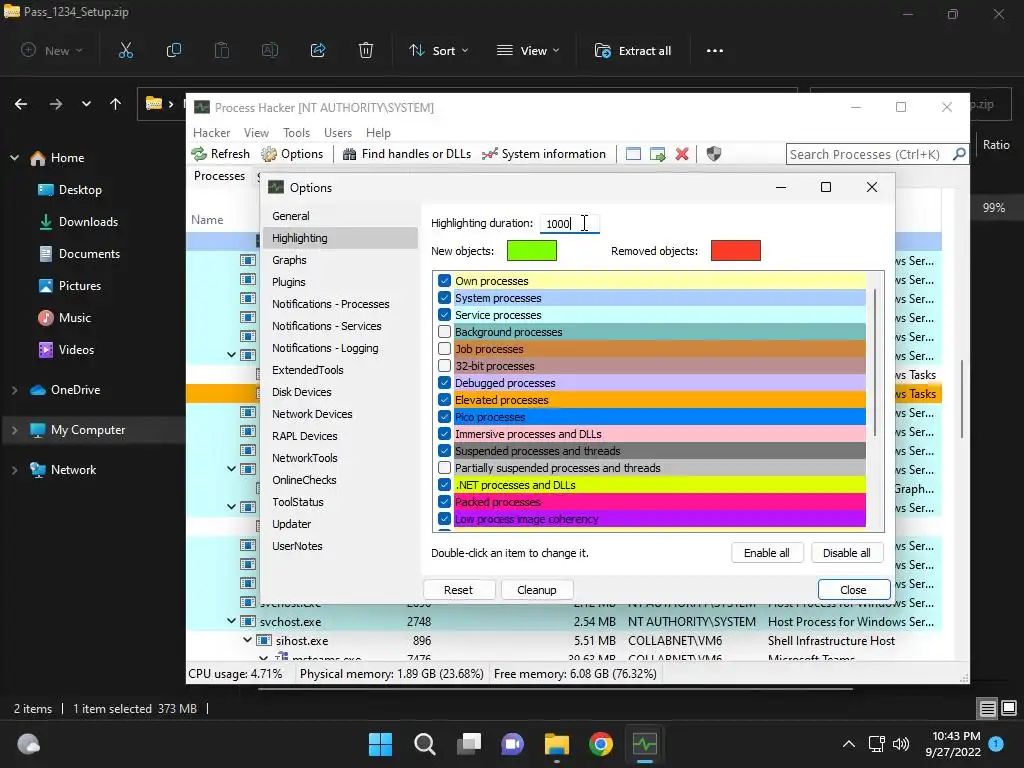Click Close button in Options dialog

854,590
